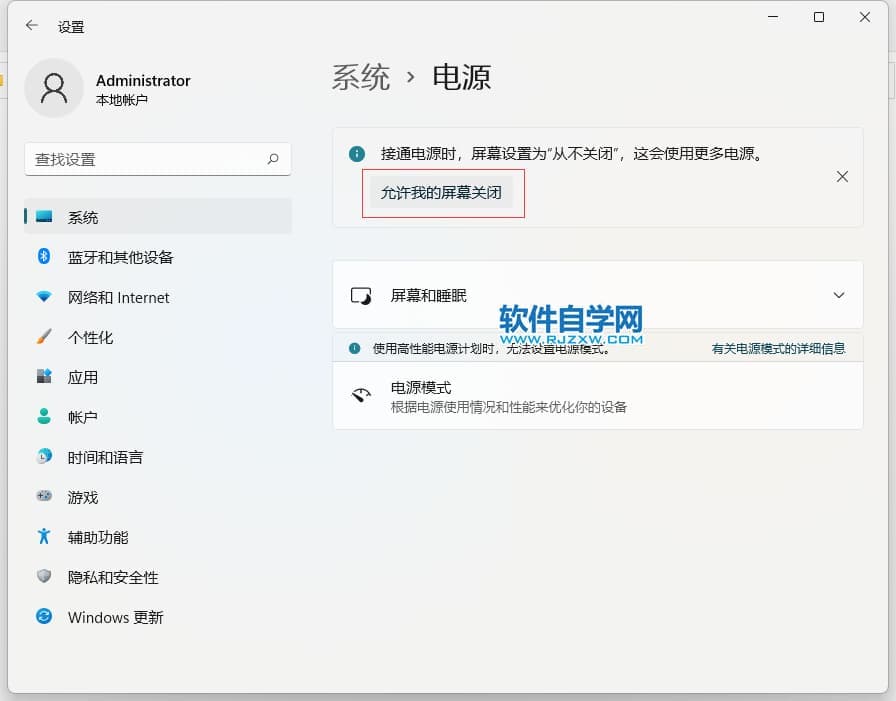This screenshot has height=701, width=896.
Task: Click the Windows Update icon
Action: pyautogui.click(x=44, y=617)
